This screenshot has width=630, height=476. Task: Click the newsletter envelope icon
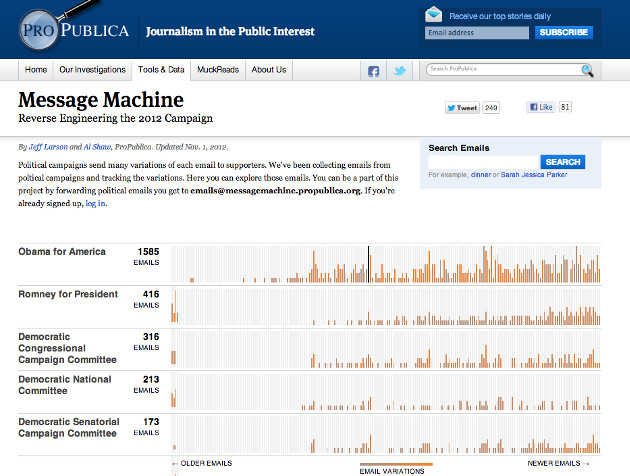click(x=433, y=15)
